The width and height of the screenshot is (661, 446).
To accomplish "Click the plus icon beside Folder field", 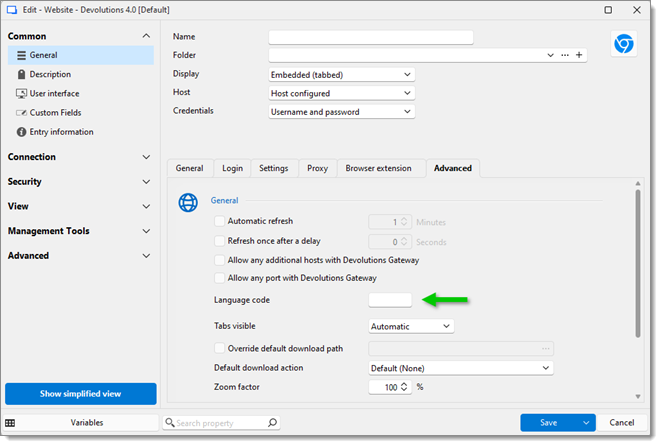I will click(579, 55).
